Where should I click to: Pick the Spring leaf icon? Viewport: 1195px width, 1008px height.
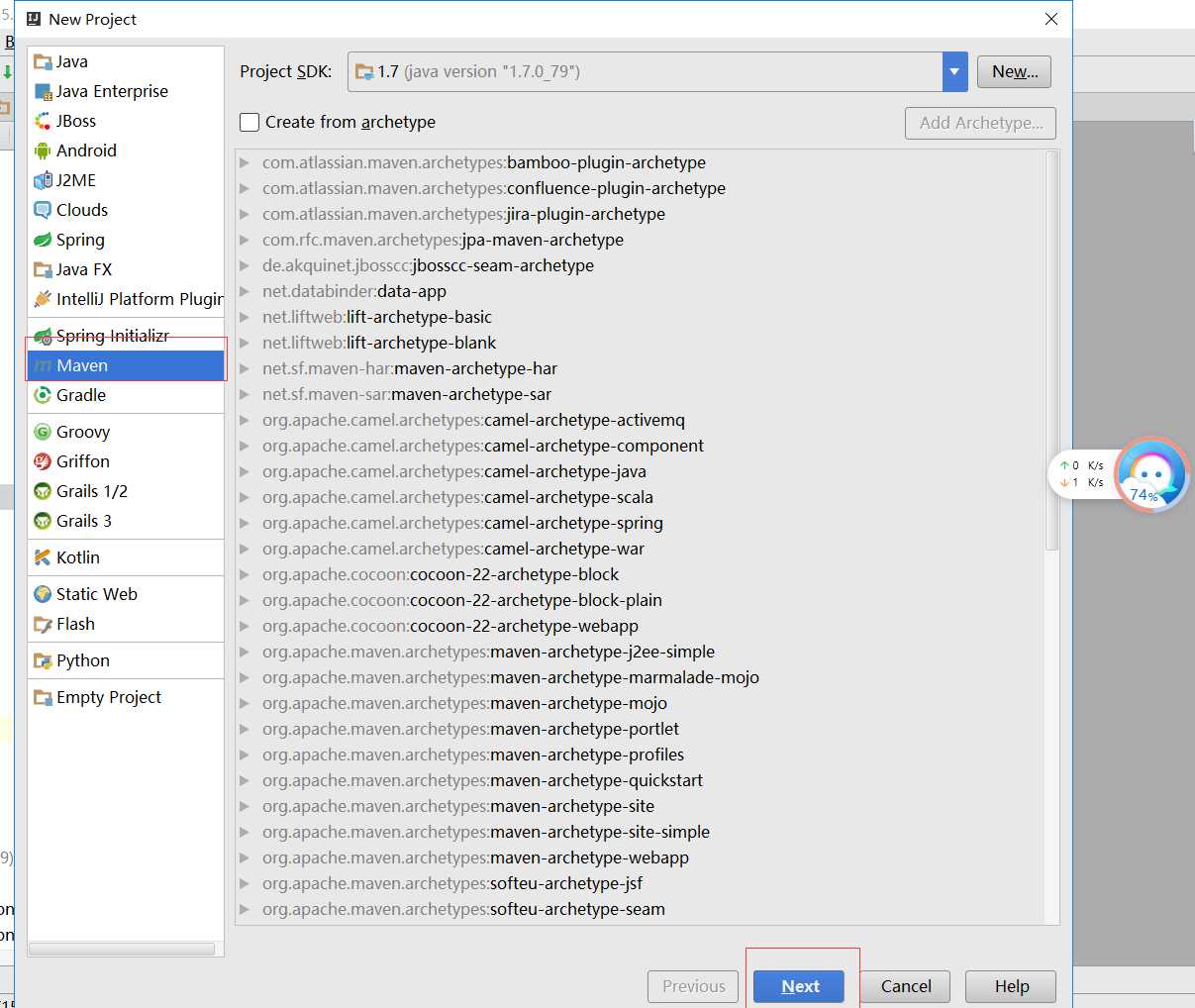click(43, 240)
